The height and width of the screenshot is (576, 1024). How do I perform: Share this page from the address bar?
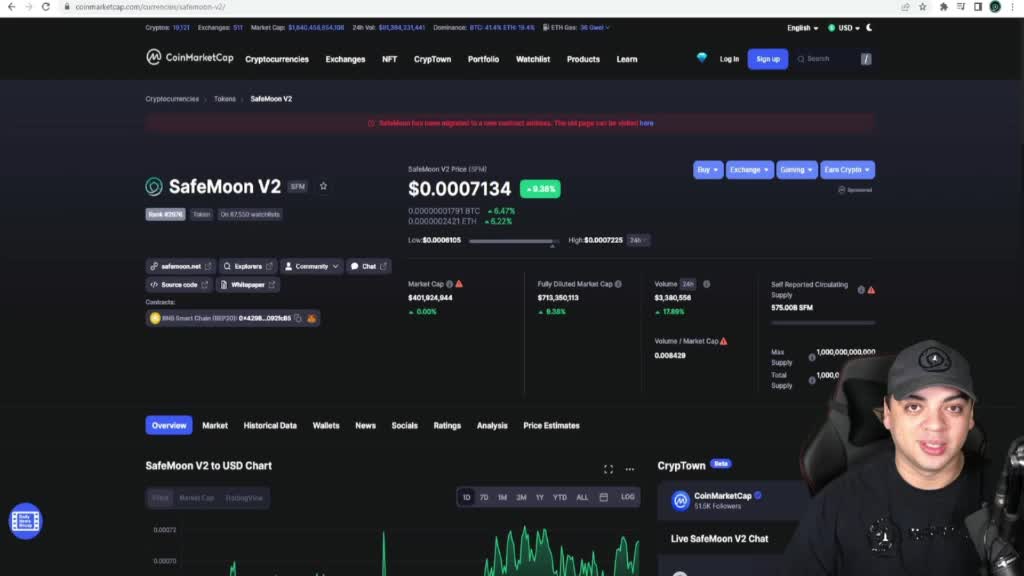pyautogui.click(x=905, y=7)
